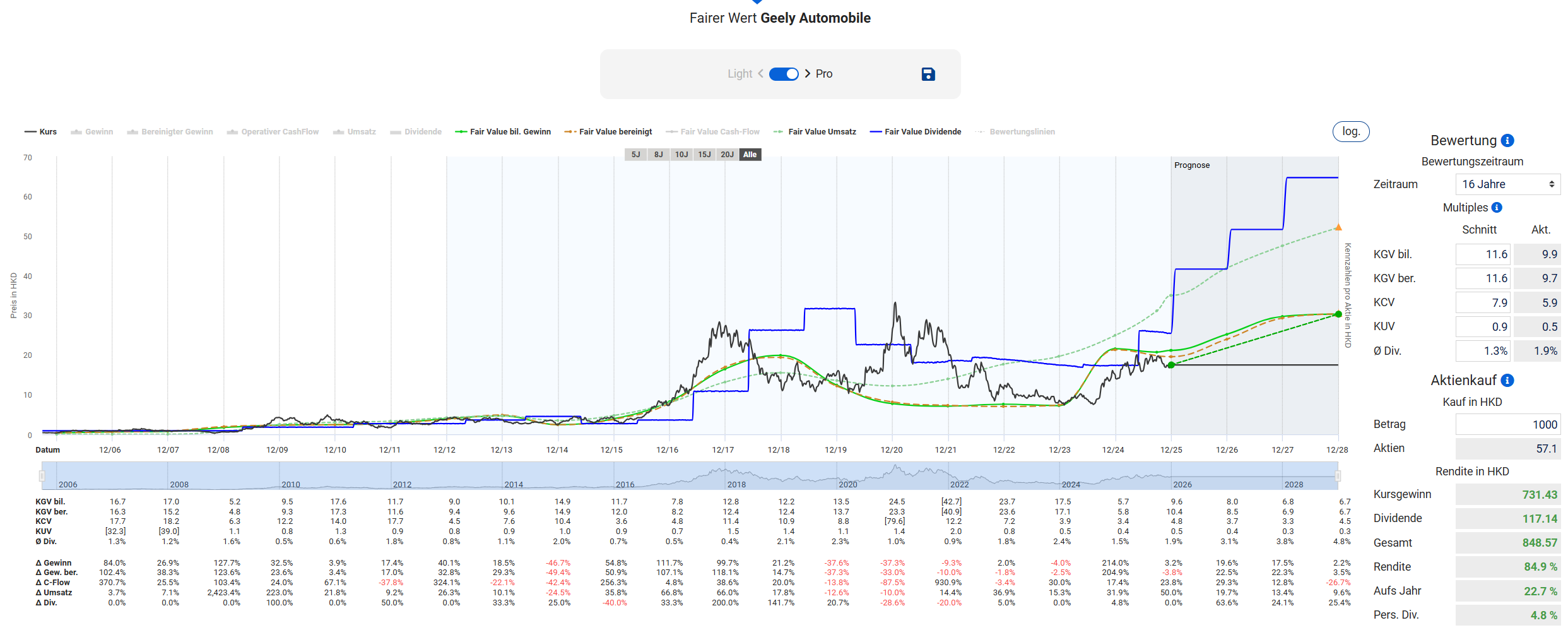Select the 10J time range
Image resolution: width=1568 pixels, height=630 pixels.
click(681, 155)
